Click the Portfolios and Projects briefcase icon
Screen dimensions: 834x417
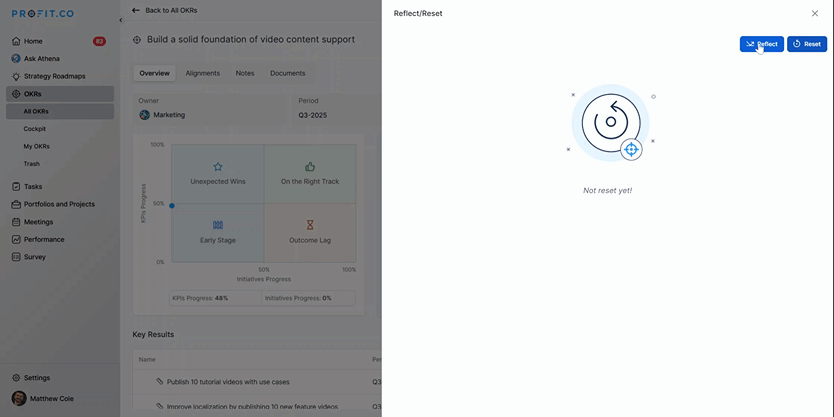click(16, 204)
